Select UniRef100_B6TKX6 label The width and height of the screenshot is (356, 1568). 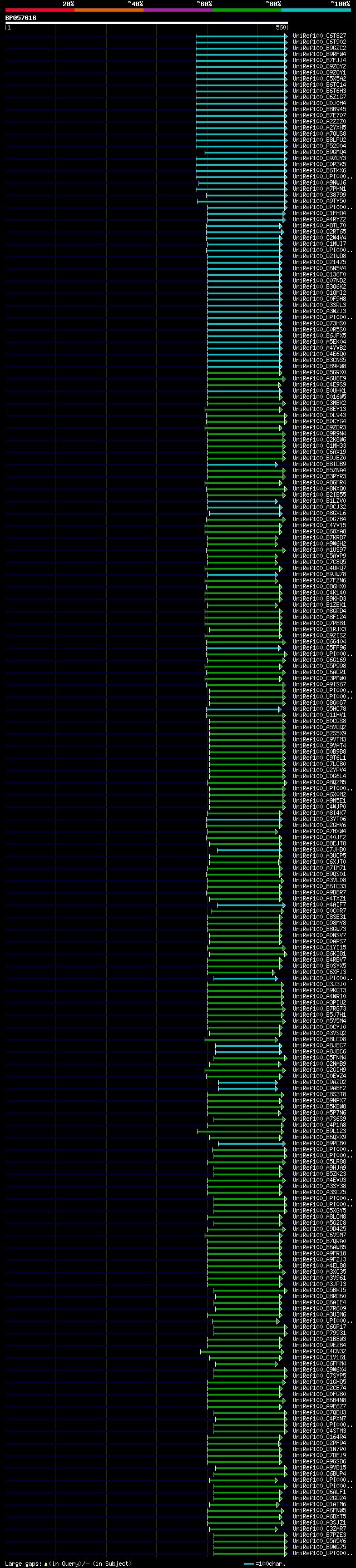coord(319,170)
